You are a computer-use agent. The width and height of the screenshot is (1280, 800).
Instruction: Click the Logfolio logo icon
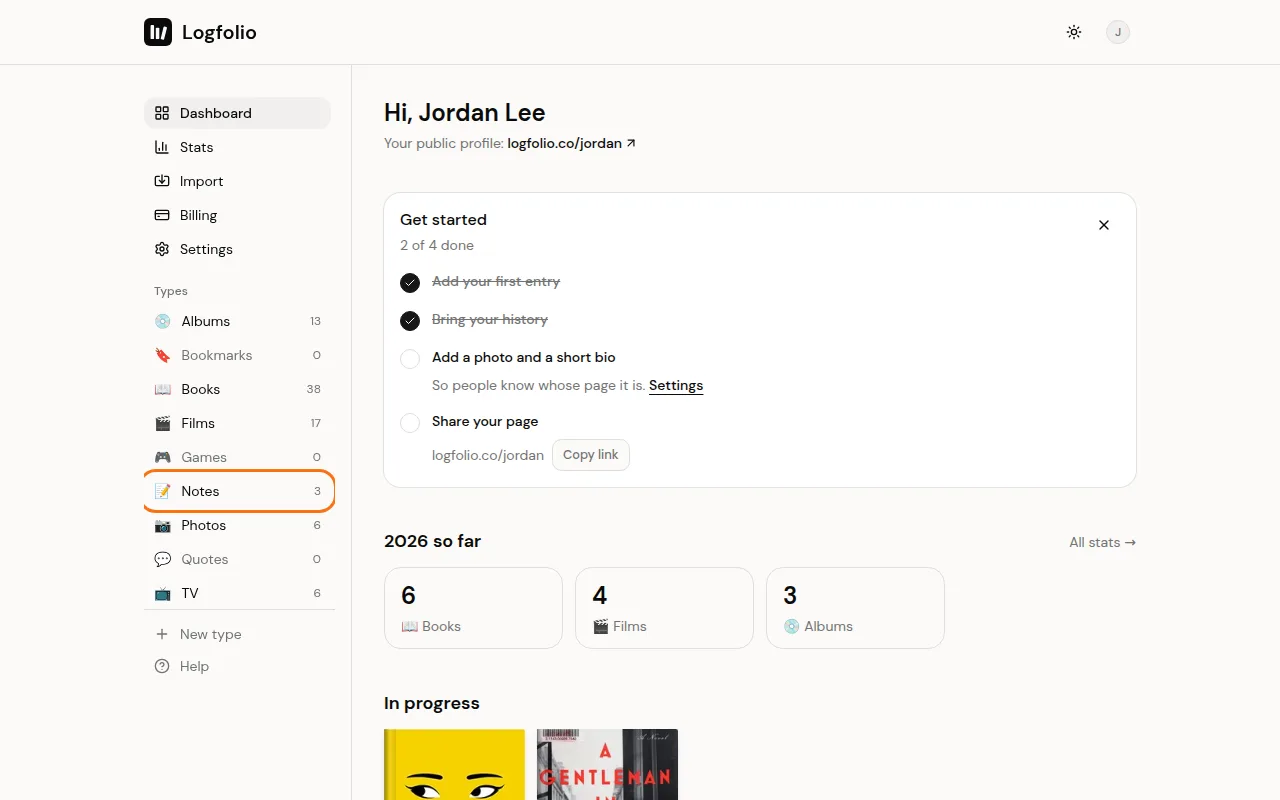pyautogui.click(x=158, y=32)
